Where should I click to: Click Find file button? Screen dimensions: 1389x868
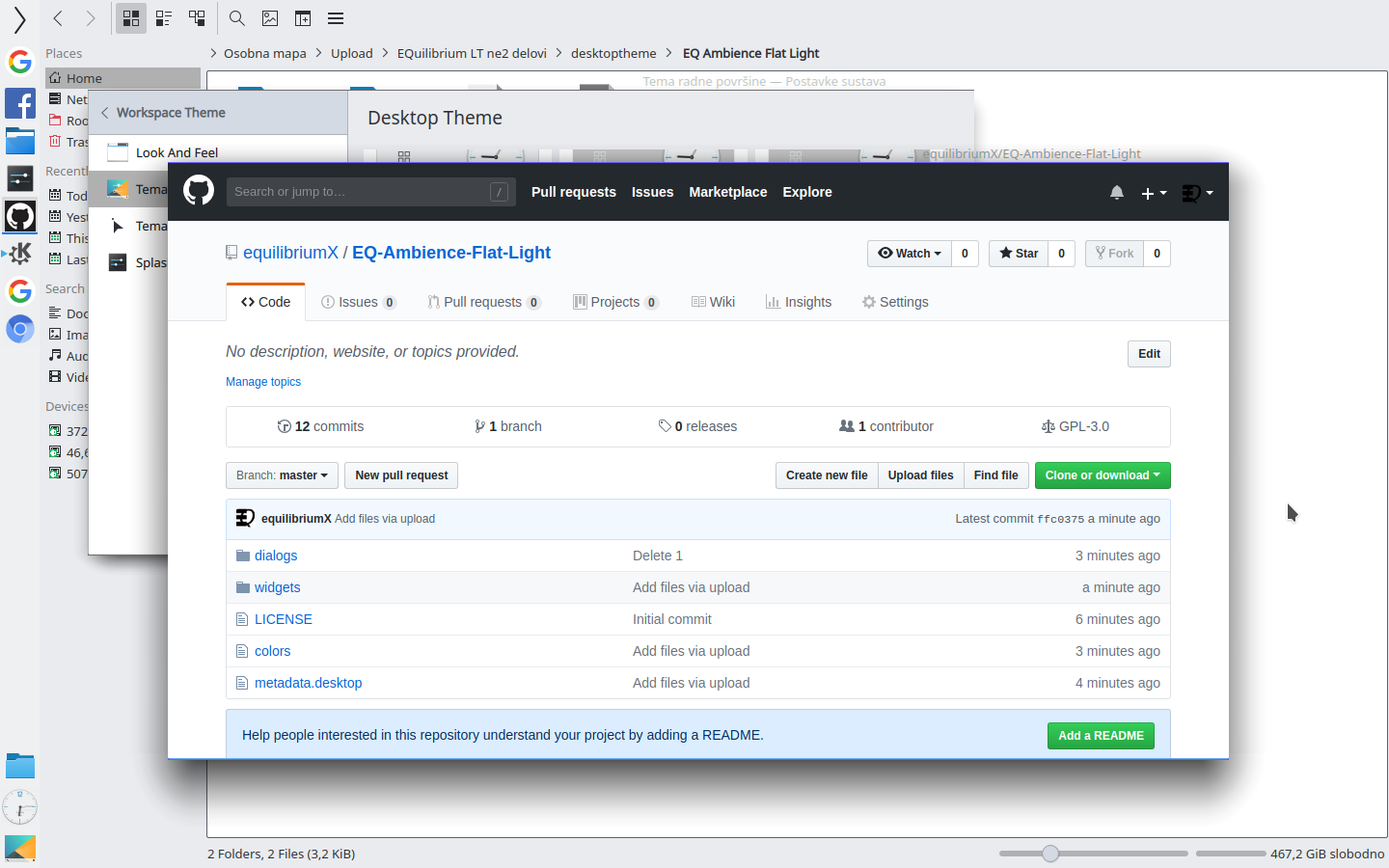(995, 475)
